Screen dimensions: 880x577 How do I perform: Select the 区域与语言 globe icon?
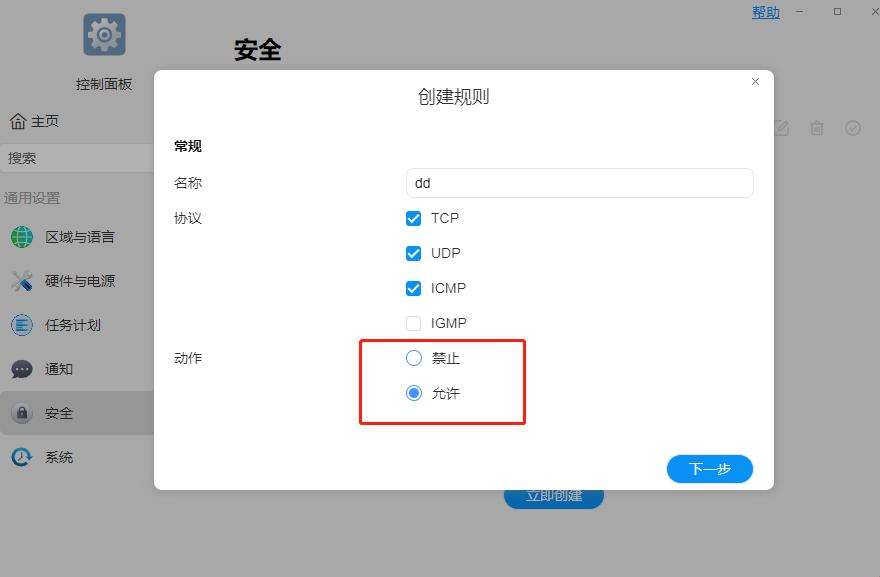click(21, 238)
